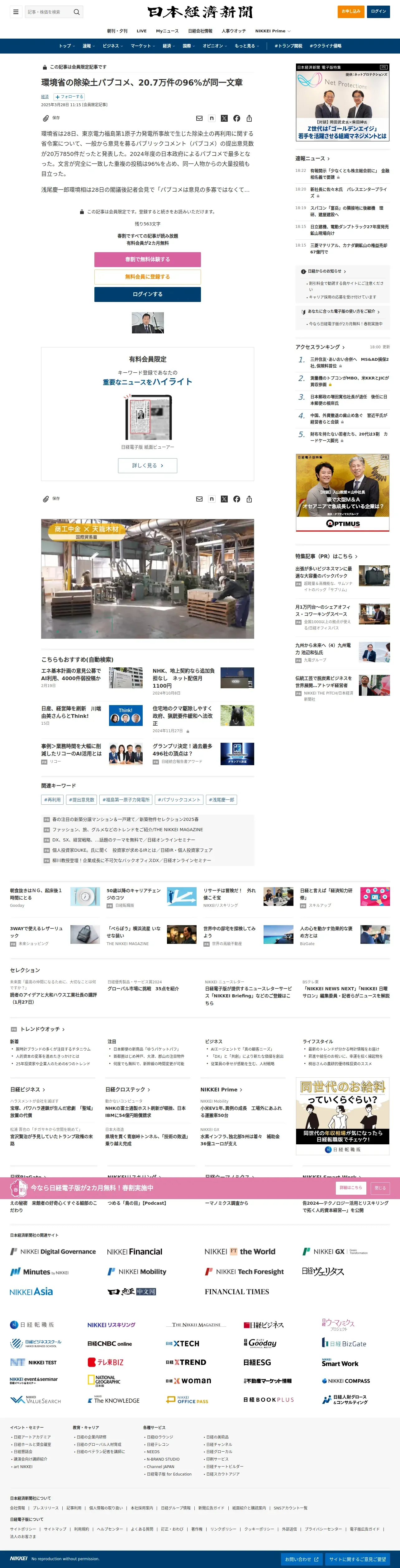The image size is (400, 1568).
Task: Open 人事ウオッチ menu item
Action: pyautogui.click(x=234, y=31)
